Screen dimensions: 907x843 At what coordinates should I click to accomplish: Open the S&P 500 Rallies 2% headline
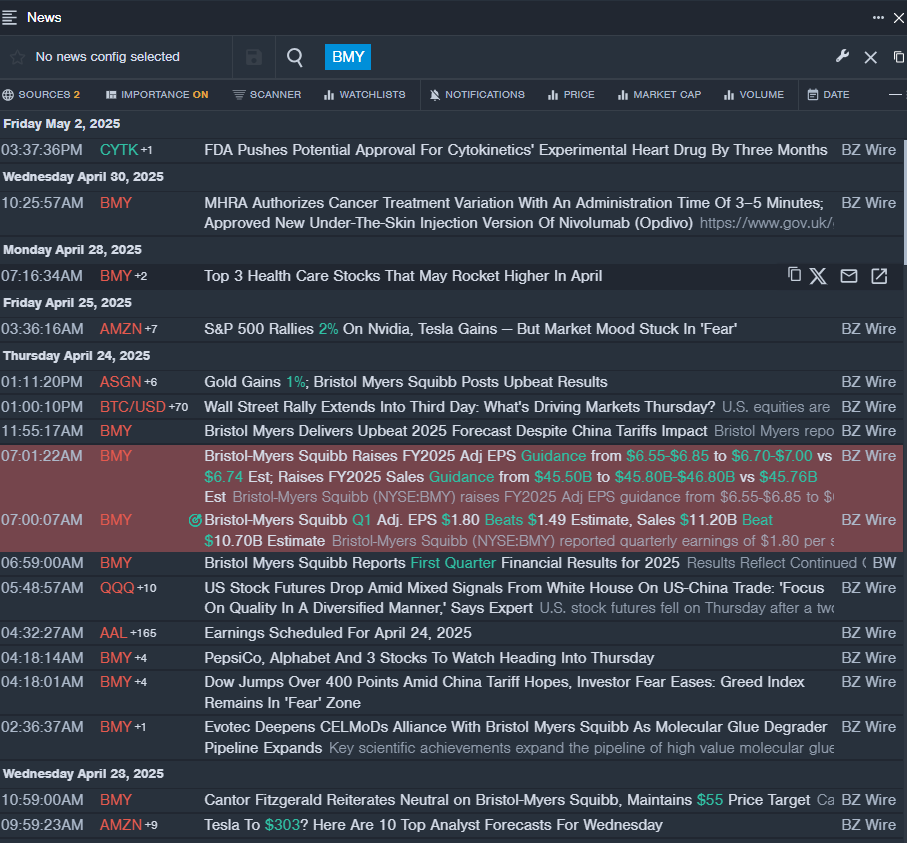pos(471,329)
